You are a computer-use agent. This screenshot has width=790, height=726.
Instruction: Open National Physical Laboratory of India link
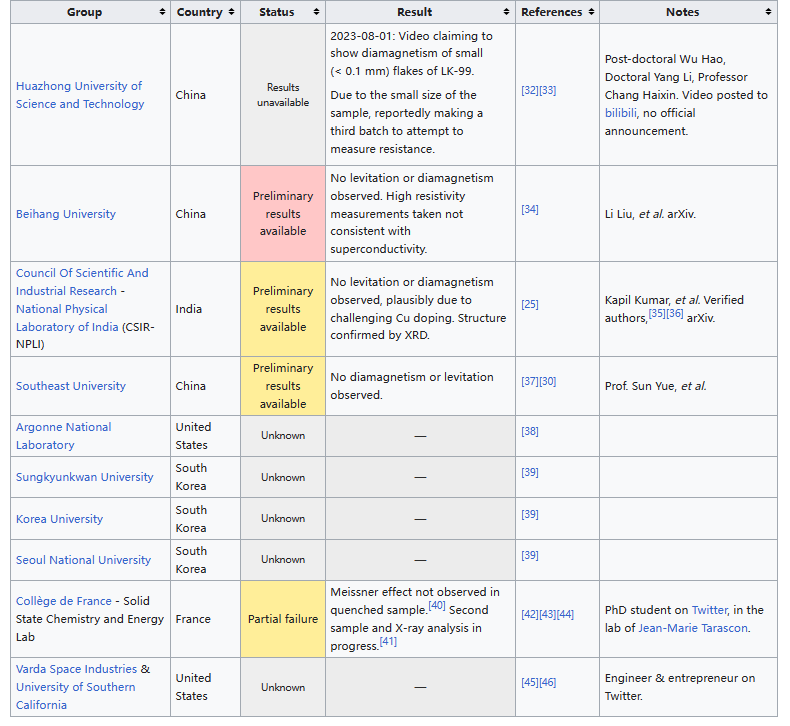click(67, 318)
